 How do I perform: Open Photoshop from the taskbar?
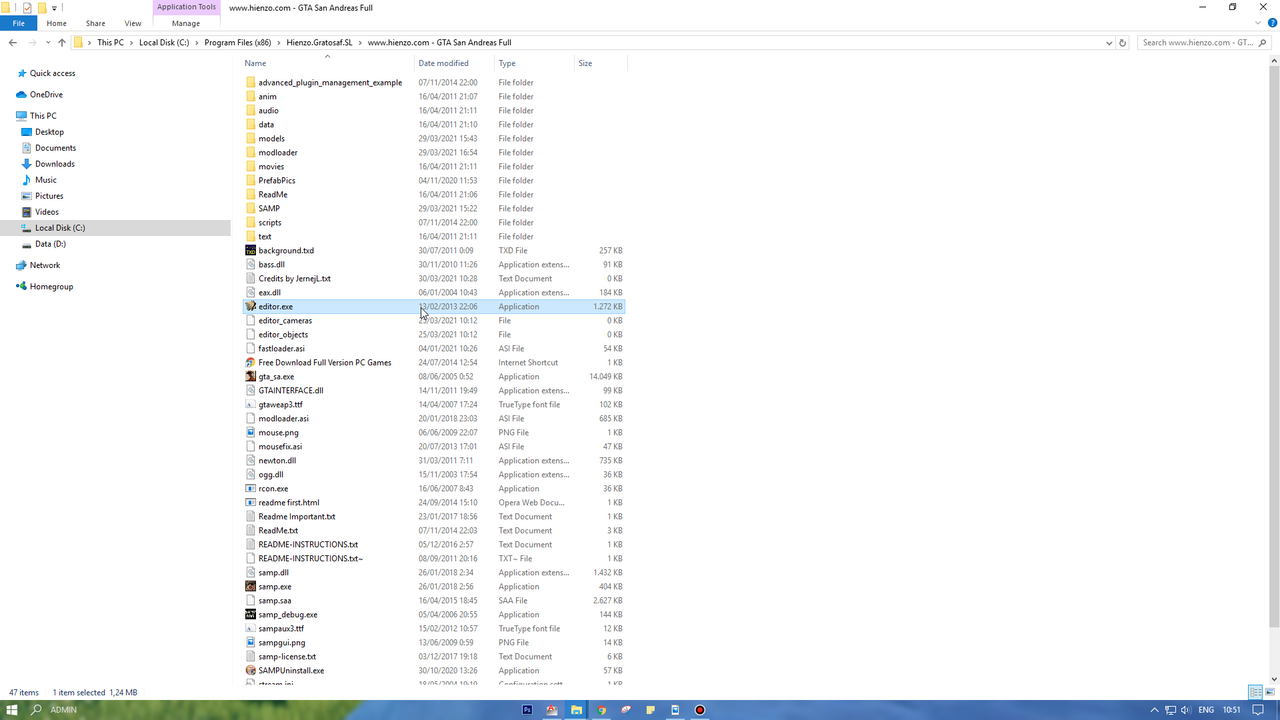(527, 710)
